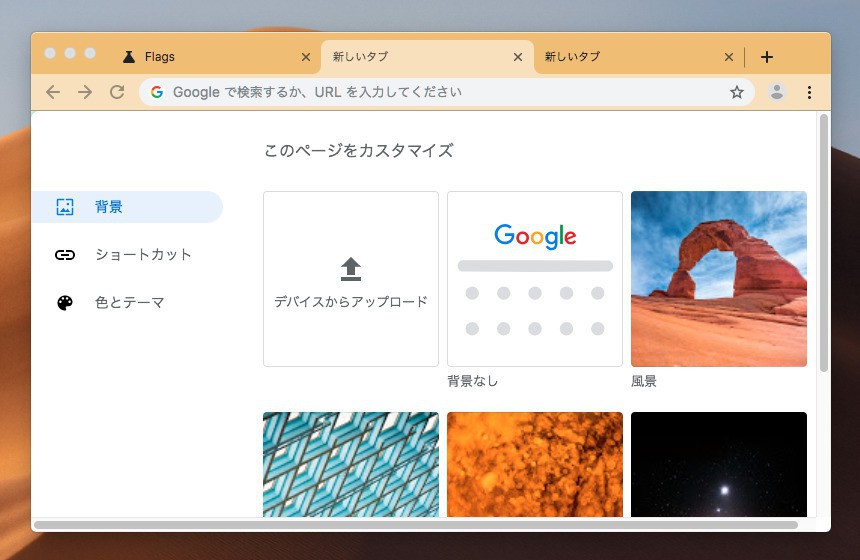Open the profile avatar menu

(x=777, y=92)
